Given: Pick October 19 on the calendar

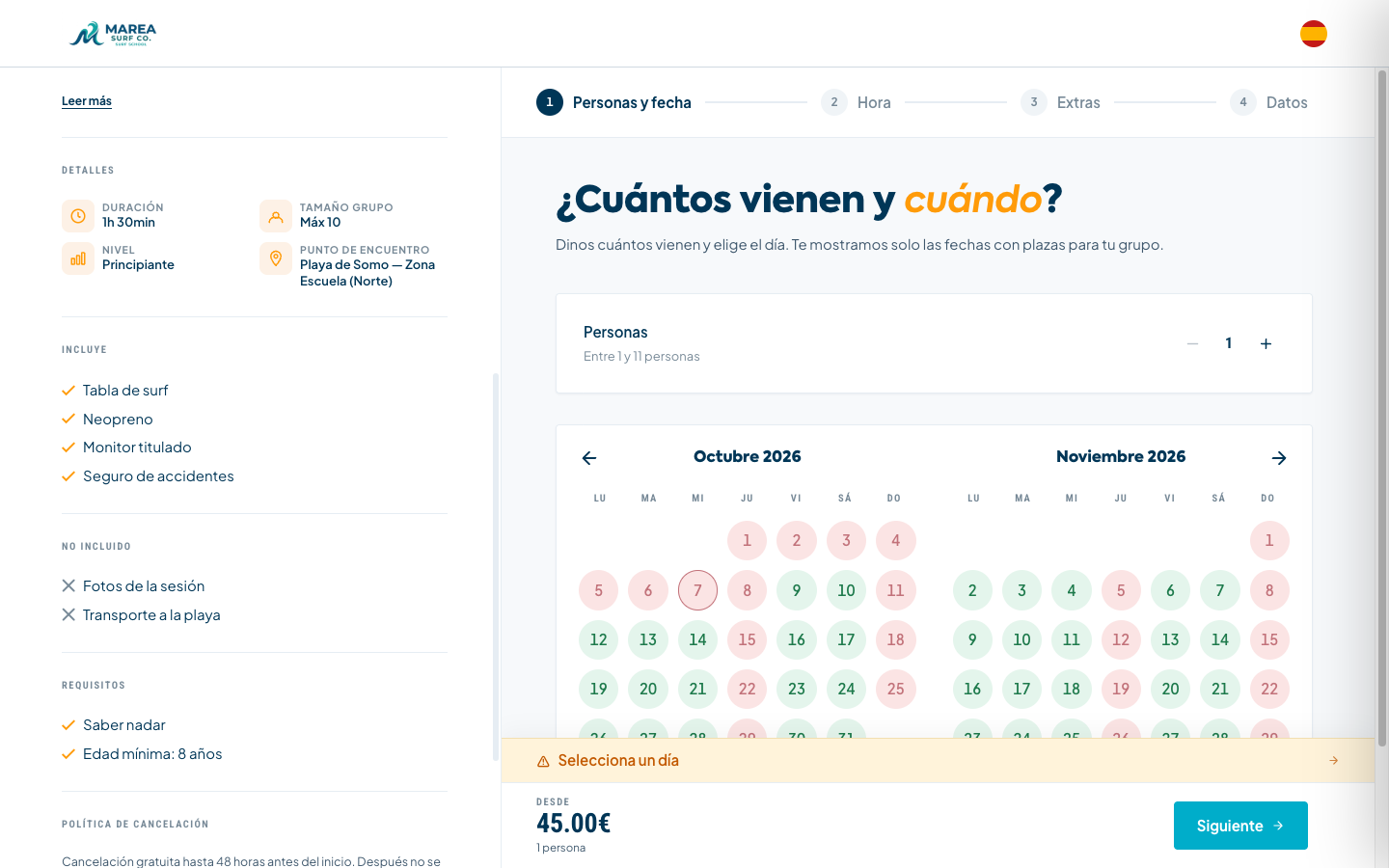Looking at the screenshot, I should point(599,689).
